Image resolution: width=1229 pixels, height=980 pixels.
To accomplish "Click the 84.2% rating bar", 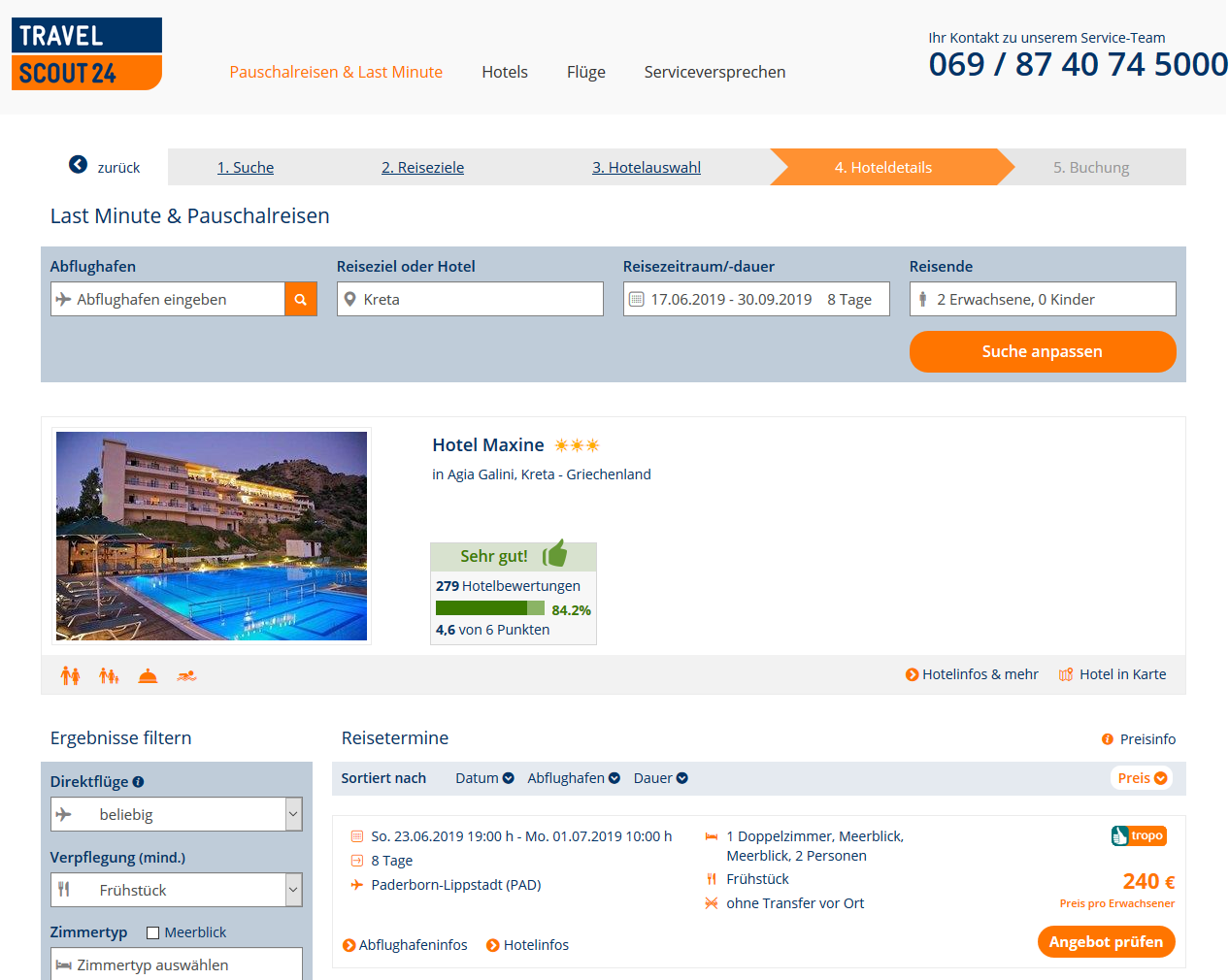I will pyautogui.click(x=490, y=608).
